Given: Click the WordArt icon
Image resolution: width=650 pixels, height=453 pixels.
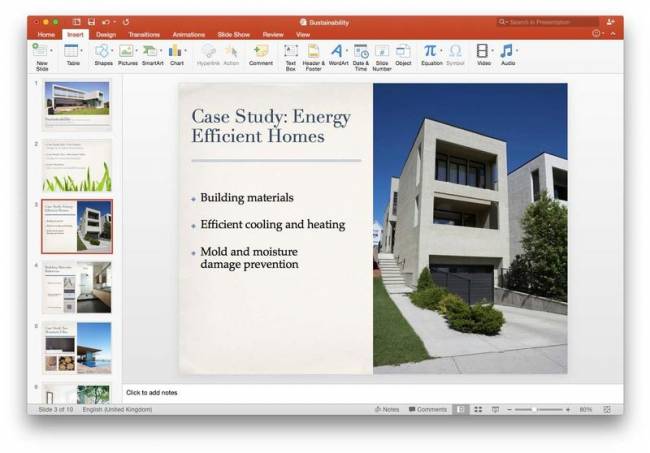Looking at the screenshot, I should 337,51.
